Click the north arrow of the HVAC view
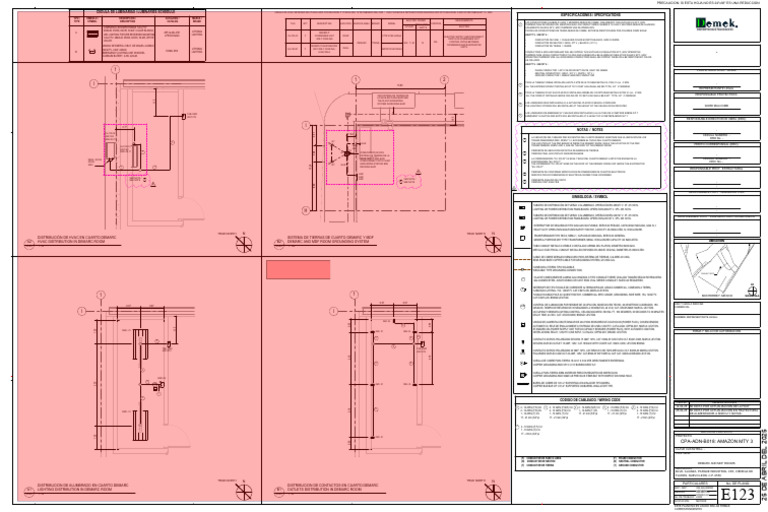This screenshot has width=768, height=512. (x=243, y=244)
